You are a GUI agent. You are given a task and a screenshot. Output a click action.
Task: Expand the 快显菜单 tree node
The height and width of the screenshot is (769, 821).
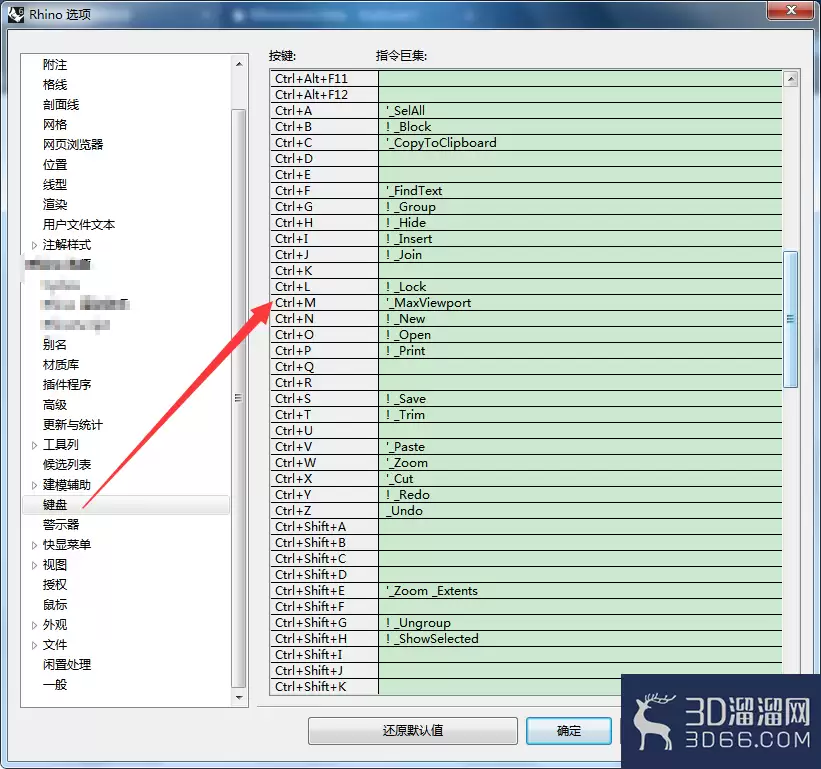[34, 545]
